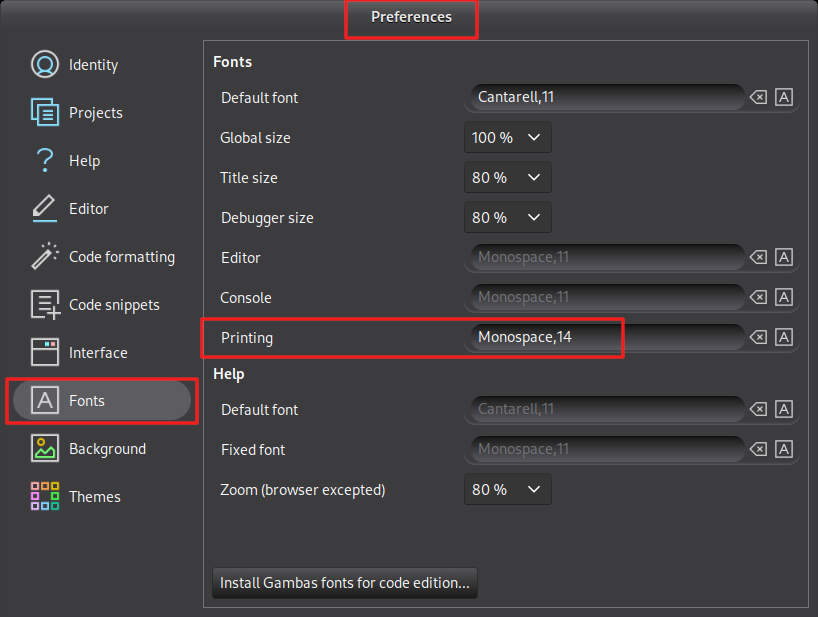Expand the Global size dropdown
The width and height of the screenshot is (818, 617).
pyautogui.click(x=507, y=137)
